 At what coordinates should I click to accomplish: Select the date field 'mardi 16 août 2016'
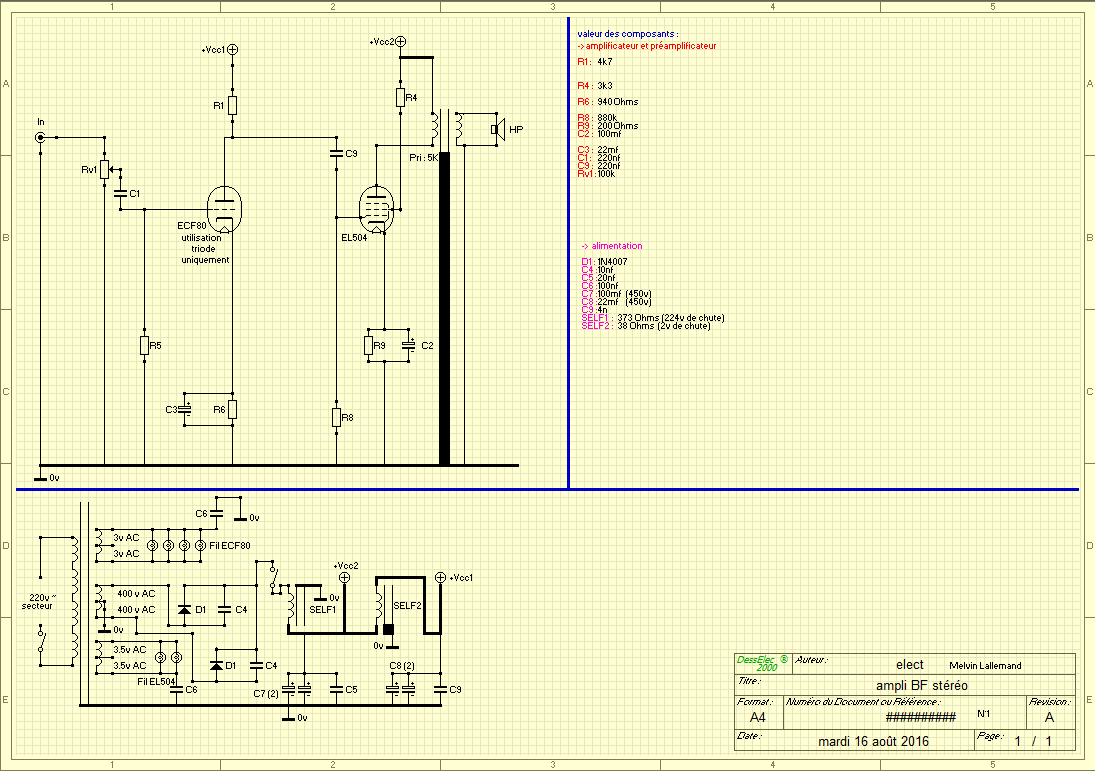point(874,741)
